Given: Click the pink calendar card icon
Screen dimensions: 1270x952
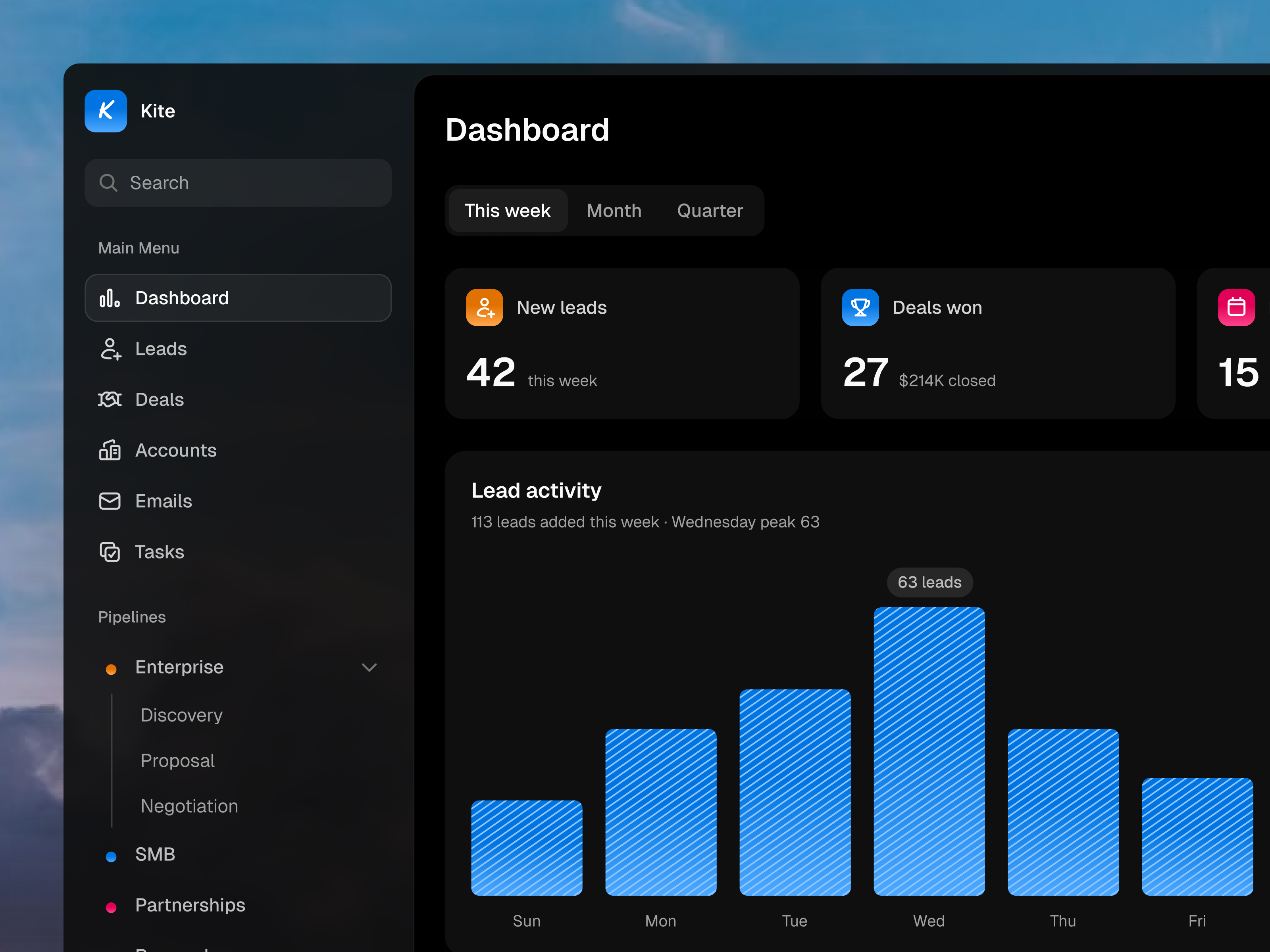Looking at the screenshot, I should tap(1236, 307).
